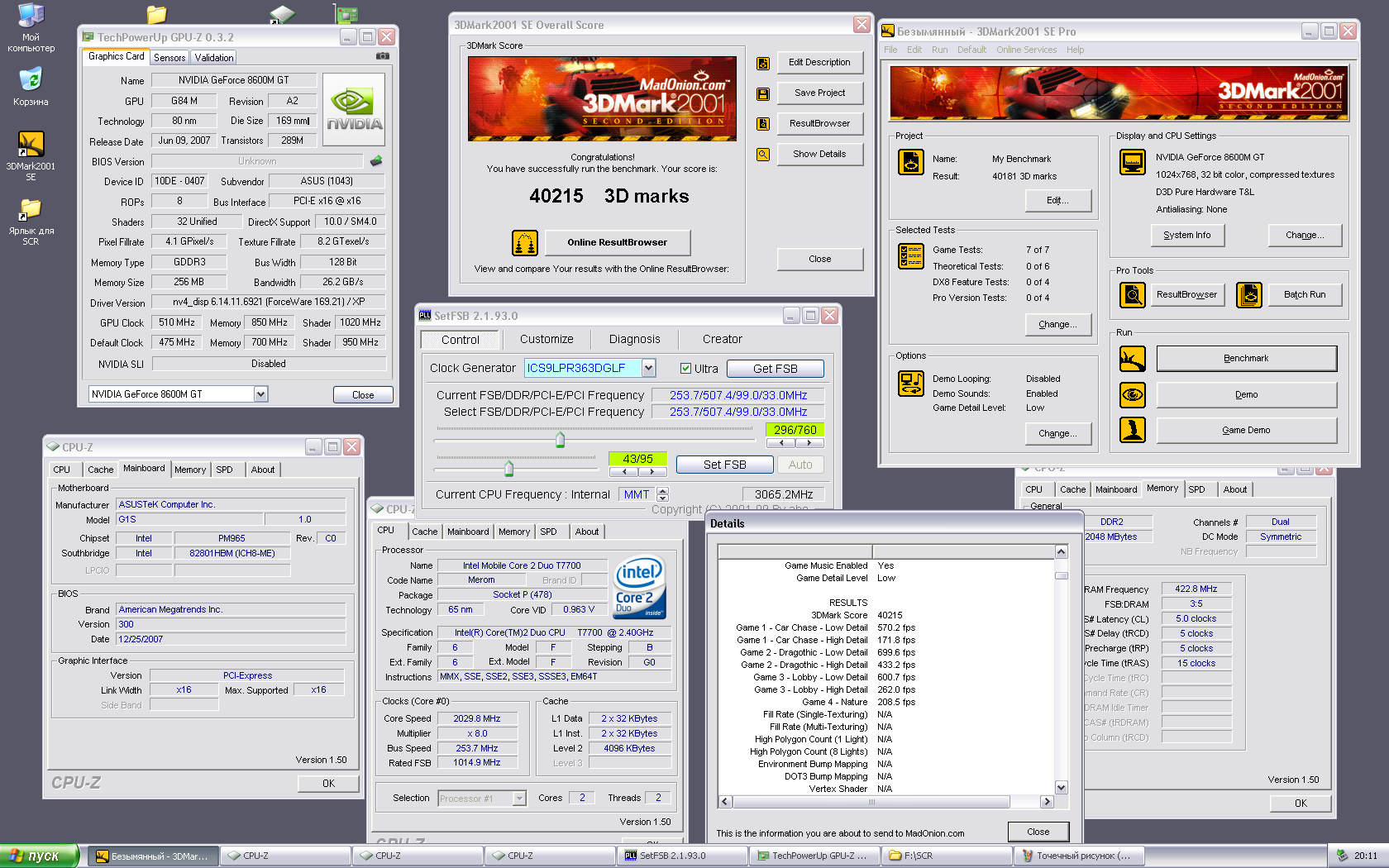Click the Close button in Details window
The width and height of the screenshot is (1389, 868).
tap(1038, 832)
